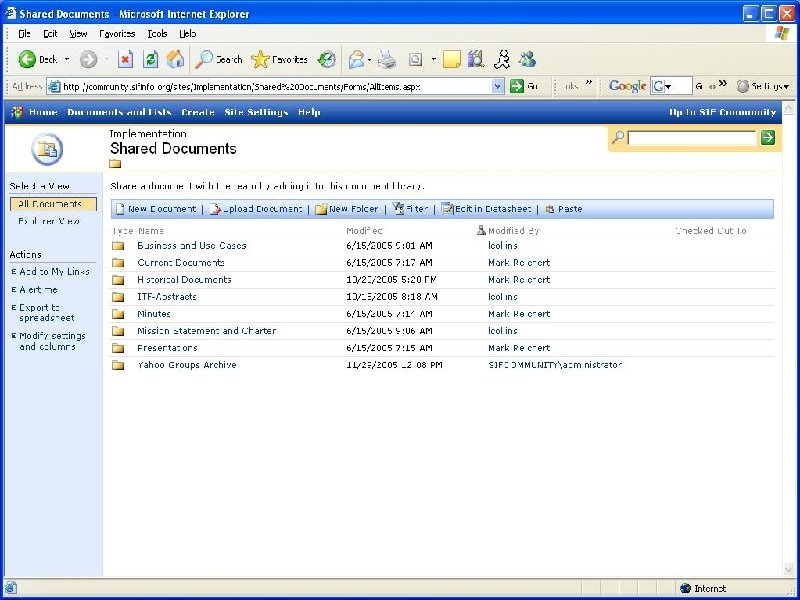This screenshot has width=800, height=600.
Task: Click the Mail envelope icon
Action: point(356,60)
